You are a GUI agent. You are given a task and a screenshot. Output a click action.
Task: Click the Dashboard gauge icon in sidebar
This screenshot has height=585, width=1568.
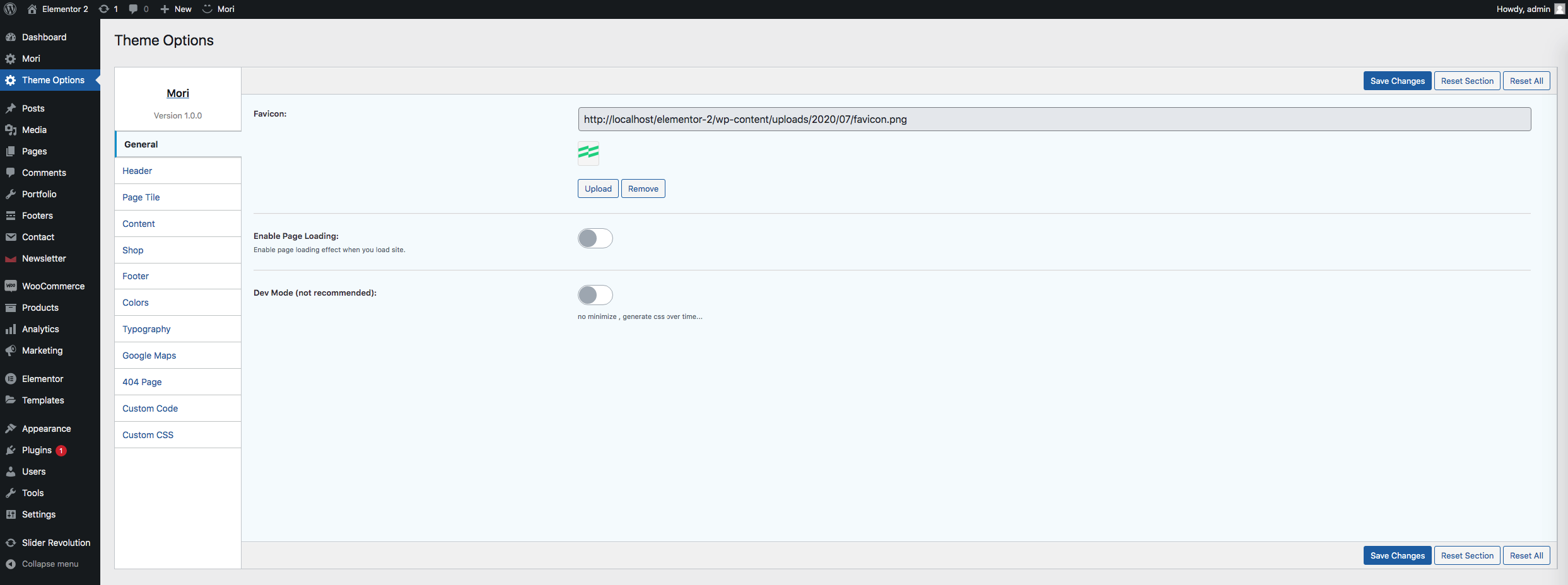click(x=11, y=37)
